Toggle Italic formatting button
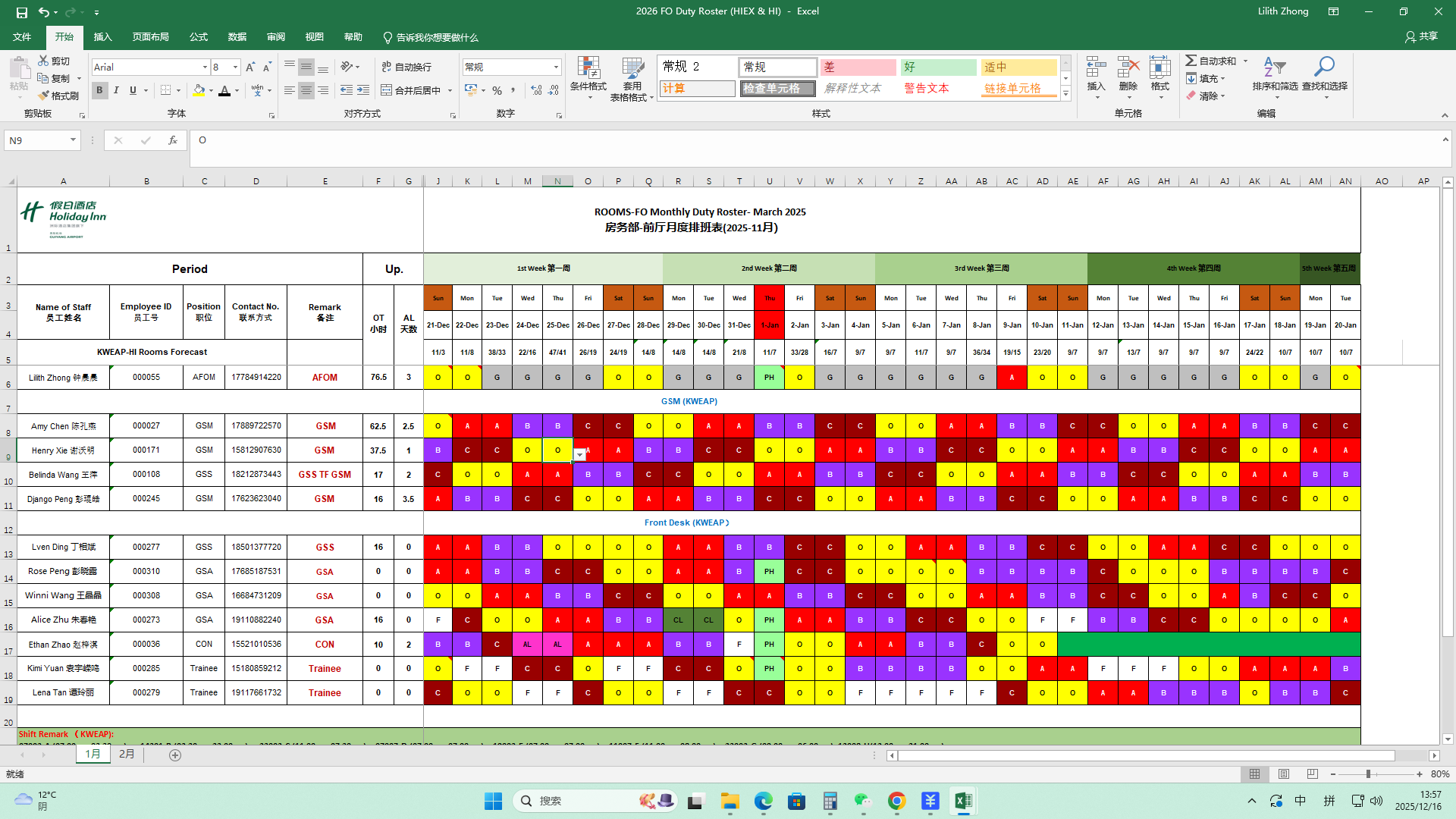 pyautogui.click(x=116, y=90)
